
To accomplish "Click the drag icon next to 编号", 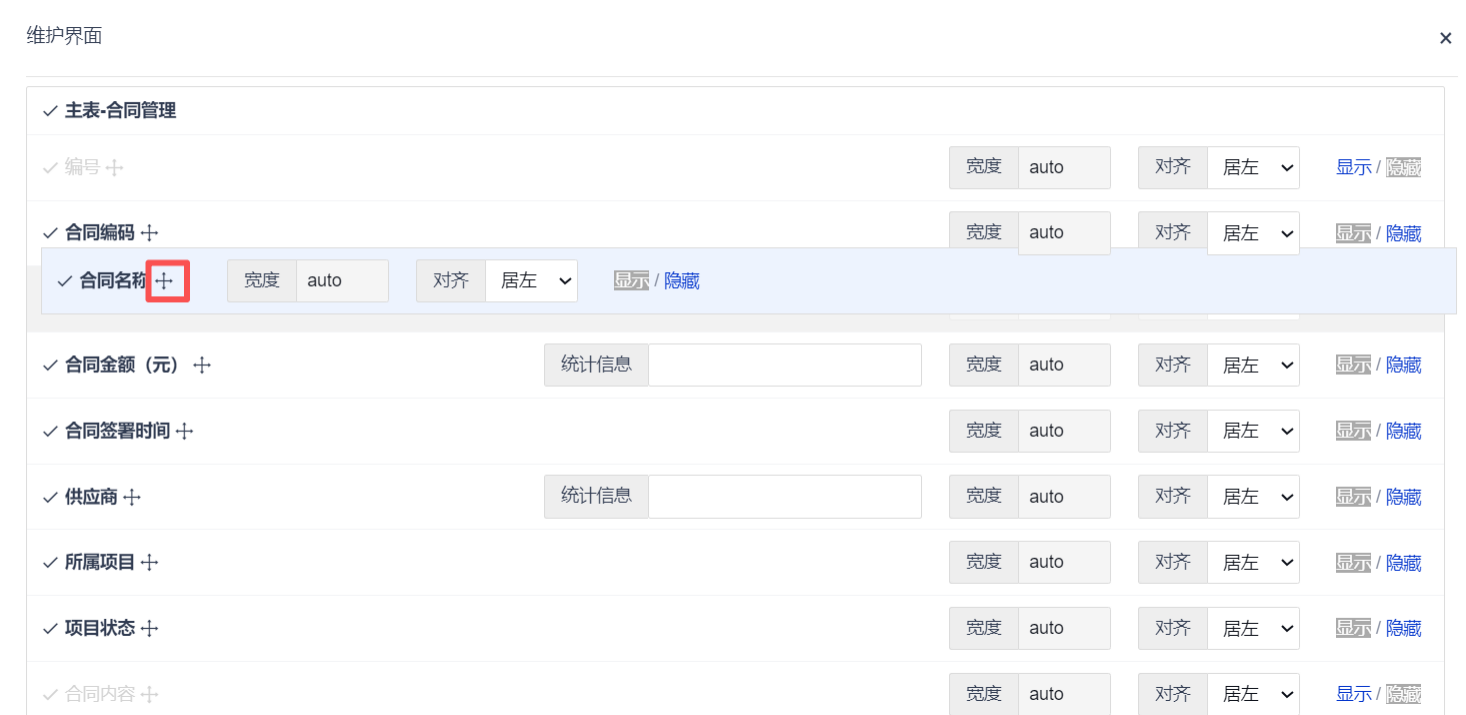I will (x=114, y=168).
